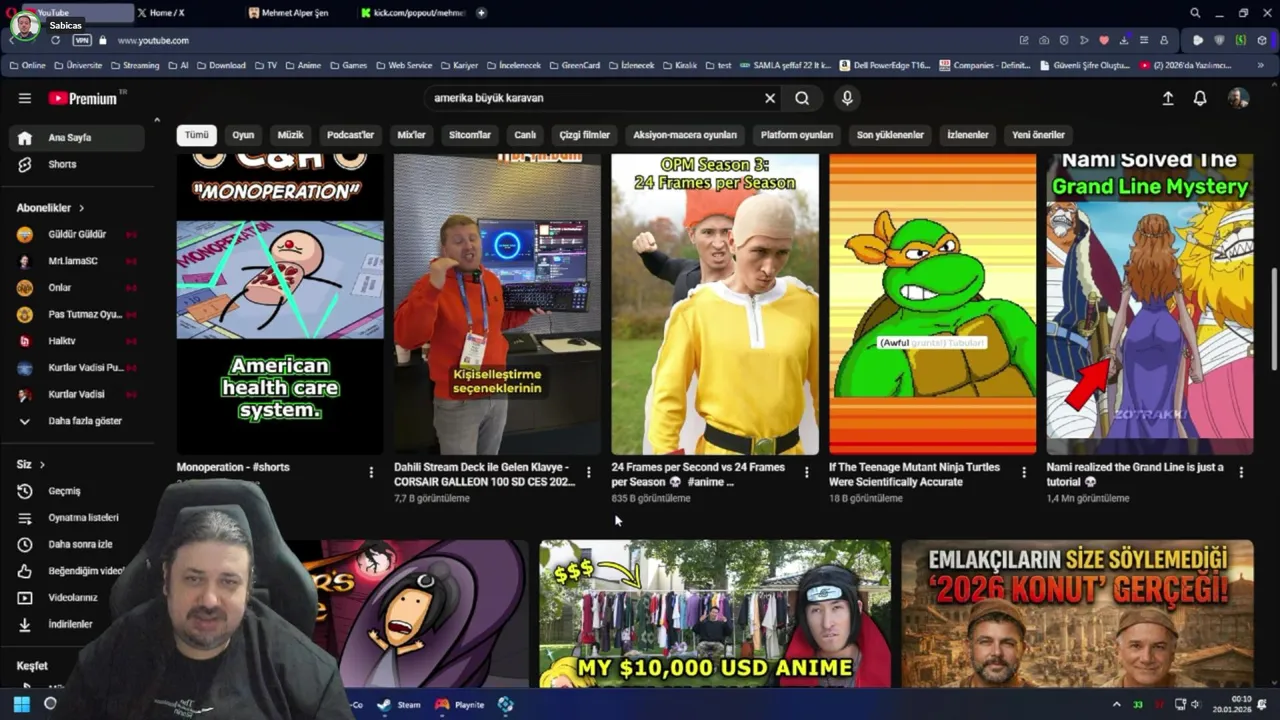Toggle the browser VPN badge

(x=81, y=40)
